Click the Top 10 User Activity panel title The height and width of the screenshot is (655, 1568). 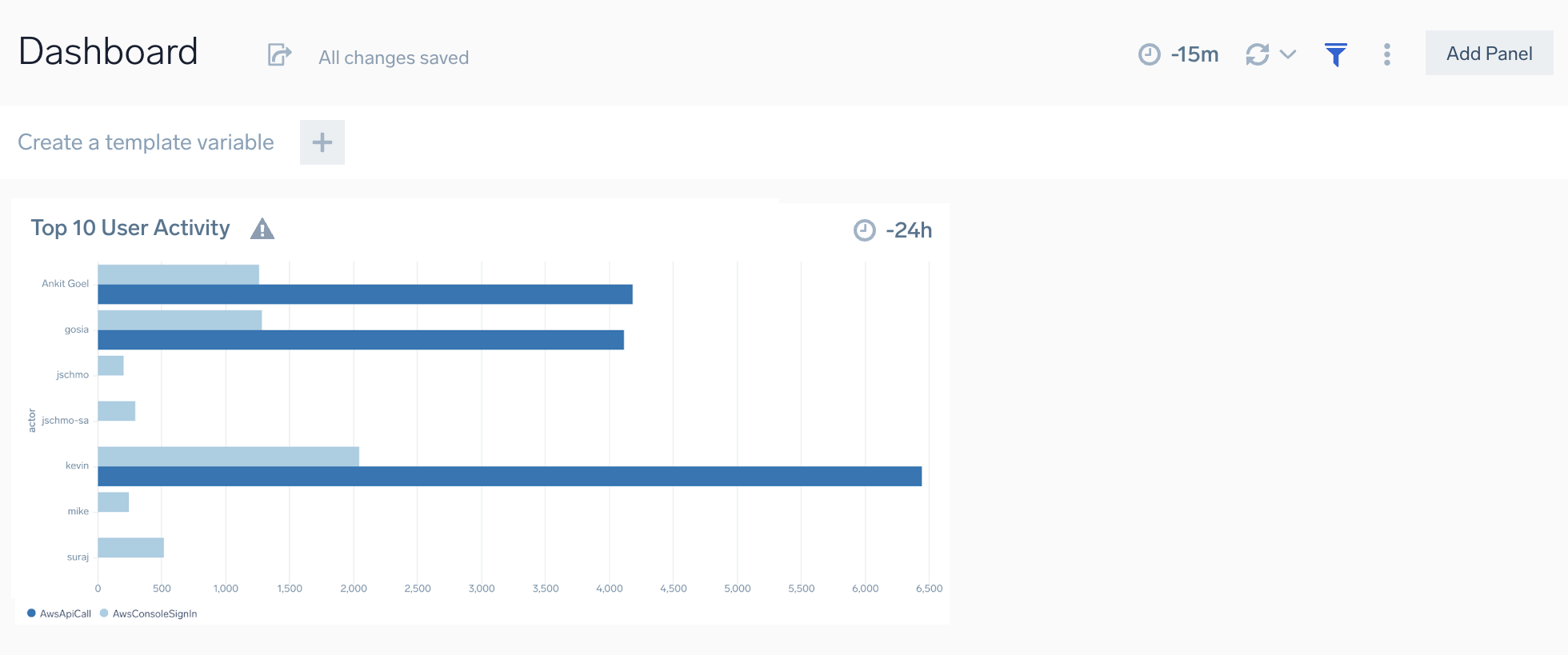click(x=130, y=228)
